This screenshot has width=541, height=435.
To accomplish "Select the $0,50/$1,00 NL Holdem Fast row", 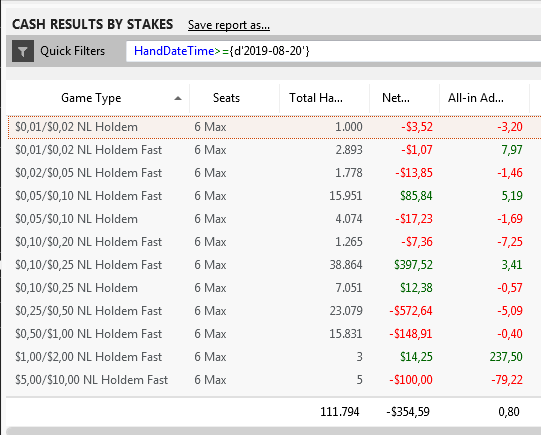I will pos(274,334).
